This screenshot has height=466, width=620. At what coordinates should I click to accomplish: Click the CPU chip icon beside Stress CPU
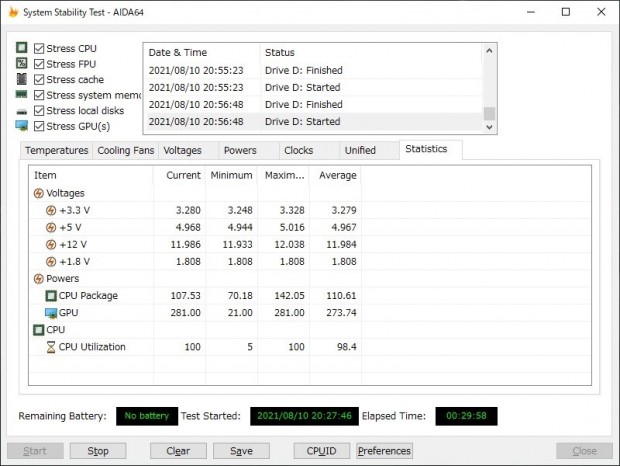point(22,48)
